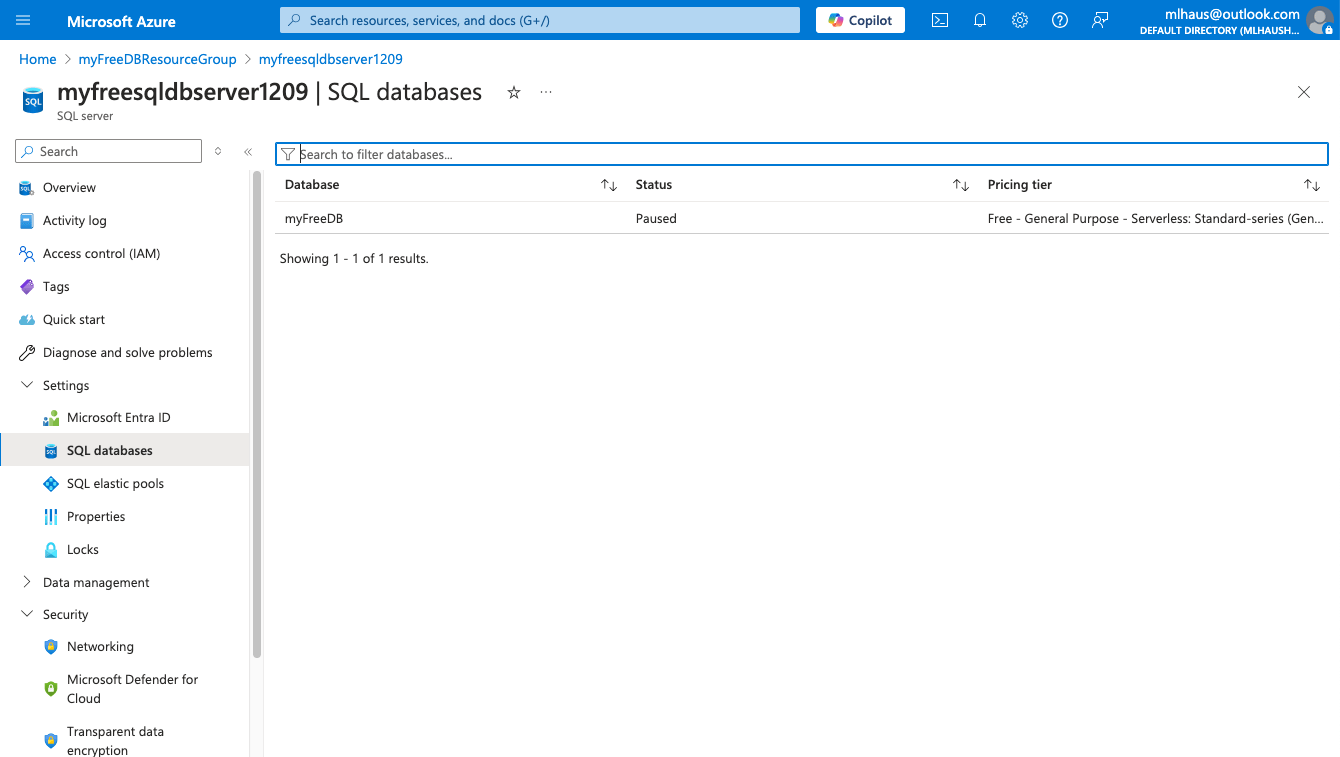1340x757 pixels.
Task: Click the up/down arrows beside sidebar search
Action: (x=218, y=152)
